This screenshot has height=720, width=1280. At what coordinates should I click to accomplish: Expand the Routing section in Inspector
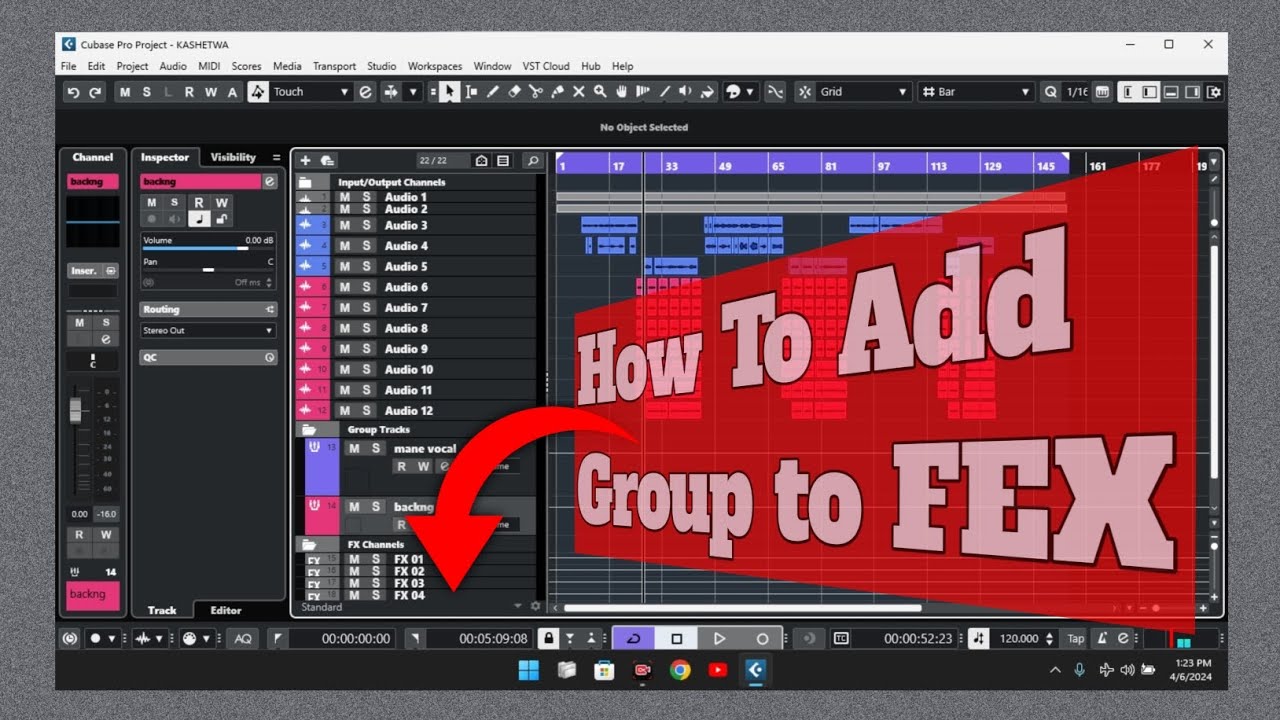(x=208, y=309)
